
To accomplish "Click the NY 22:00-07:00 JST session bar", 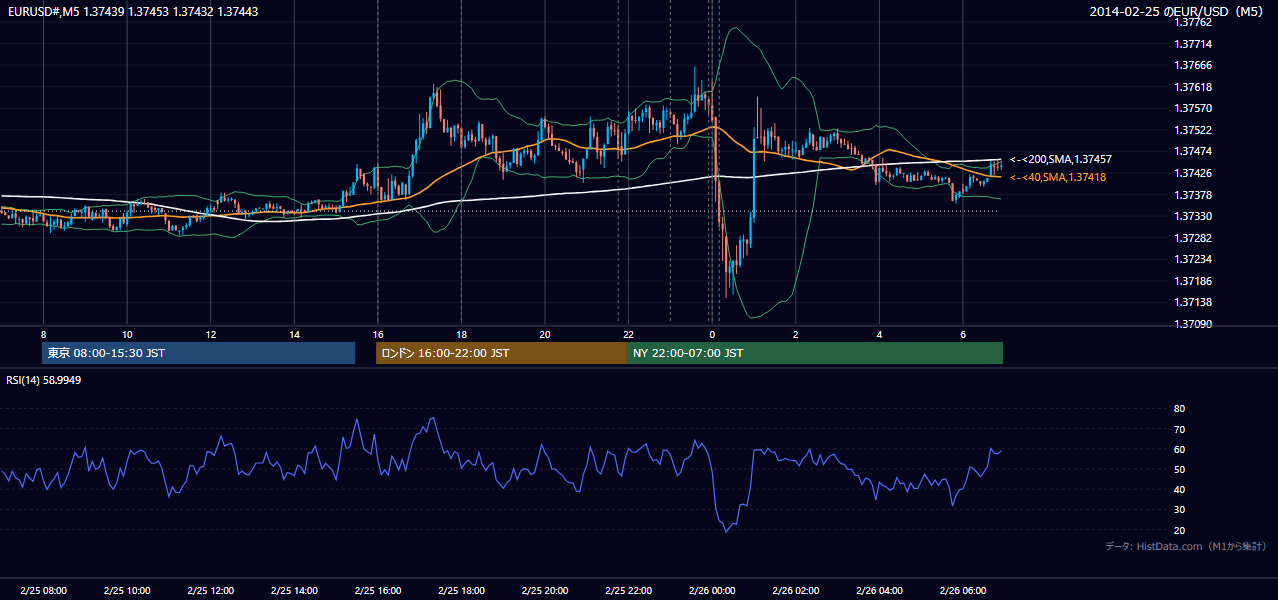I will [x=815, y=353].
